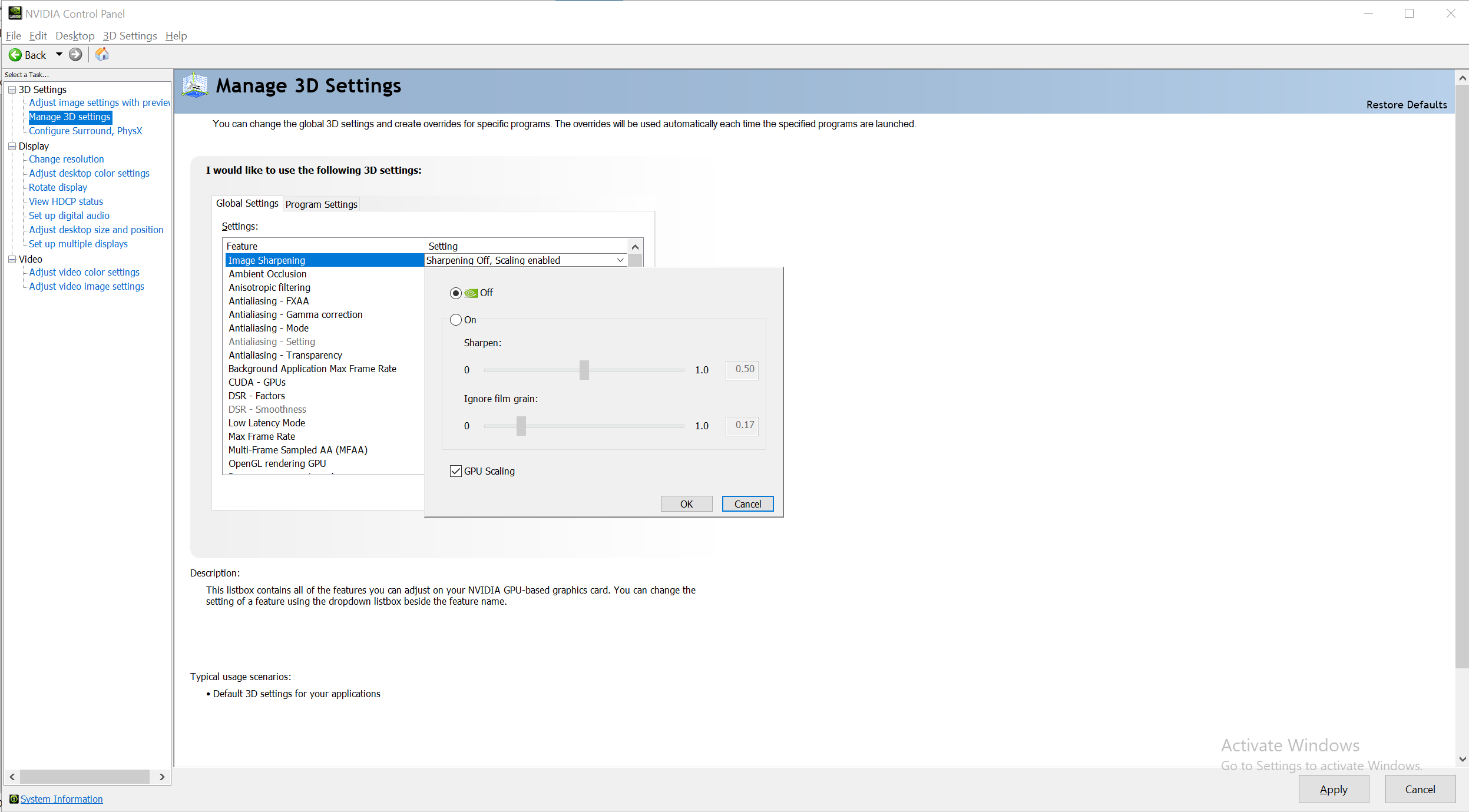Screen dimensions: 1469x812
Task: Open Rotate display
Action: (58, 187)
